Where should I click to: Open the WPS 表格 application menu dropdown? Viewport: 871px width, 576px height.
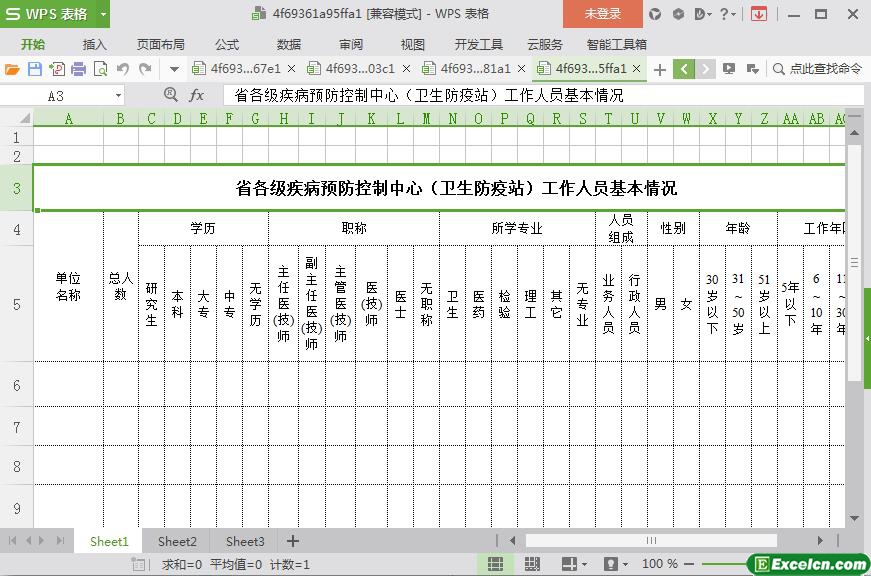click(x=103, y=14)
